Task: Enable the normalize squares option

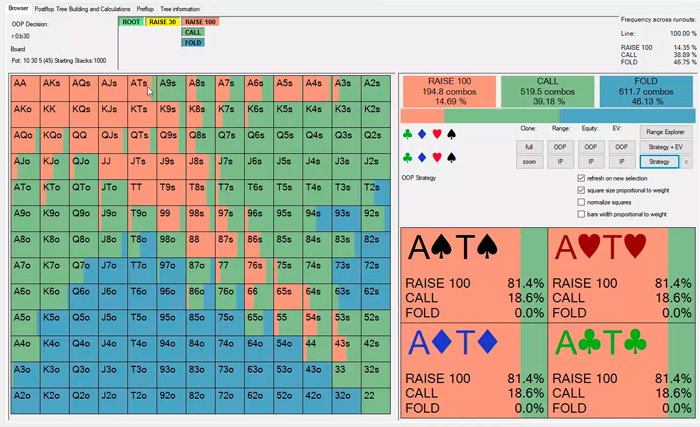Action: [x=582, y=202]
